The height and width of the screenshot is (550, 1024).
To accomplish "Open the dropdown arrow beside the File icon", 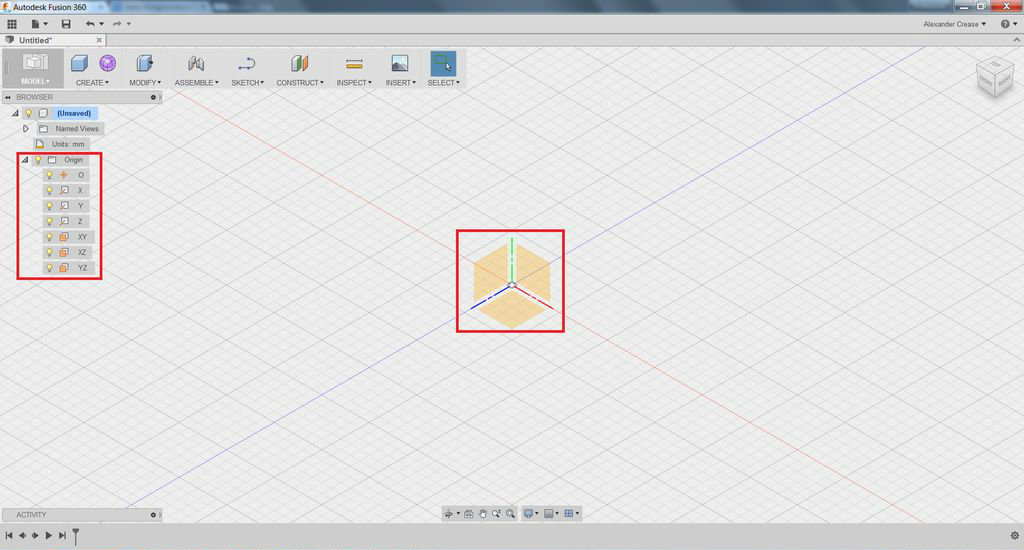I will pyautogui.click(x=45, y=24).
